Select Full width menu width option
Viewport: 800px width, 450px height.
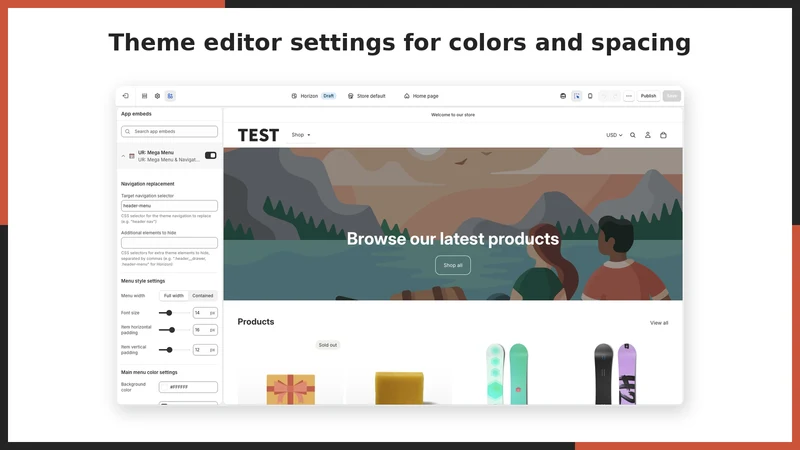(x=173, y=296)
